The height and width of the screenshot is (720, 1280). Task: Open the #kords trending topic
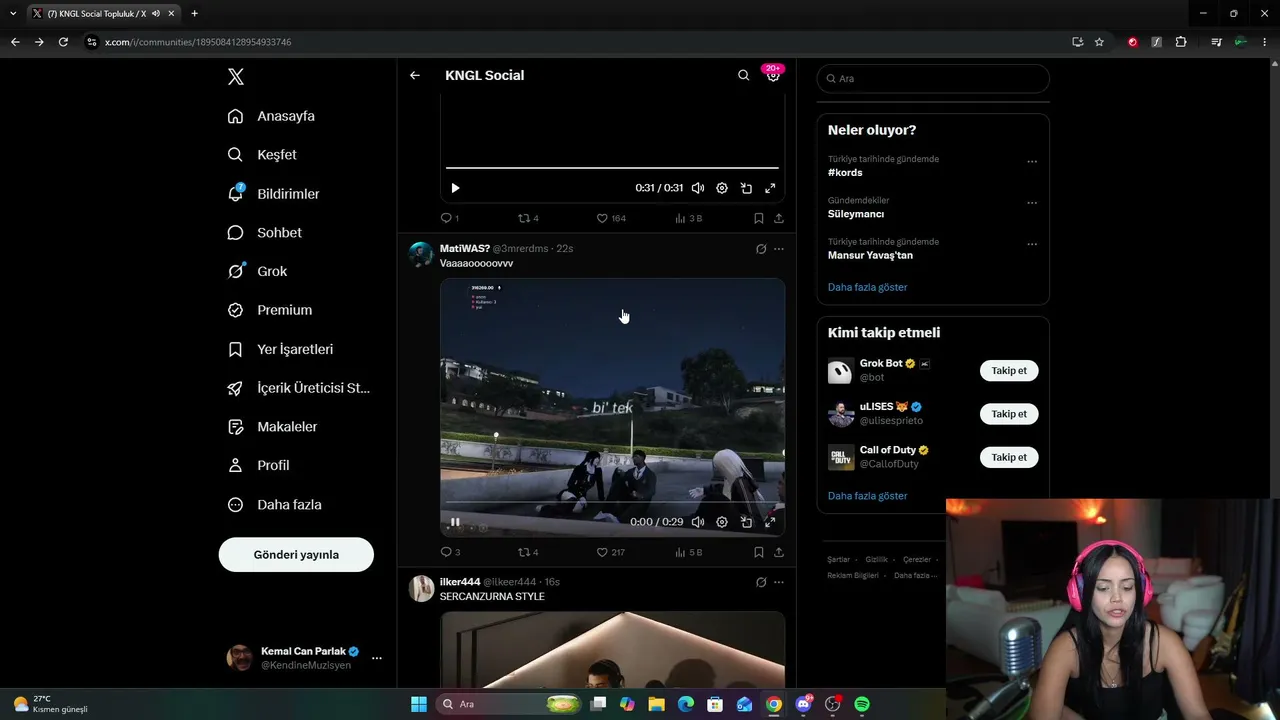845,173
